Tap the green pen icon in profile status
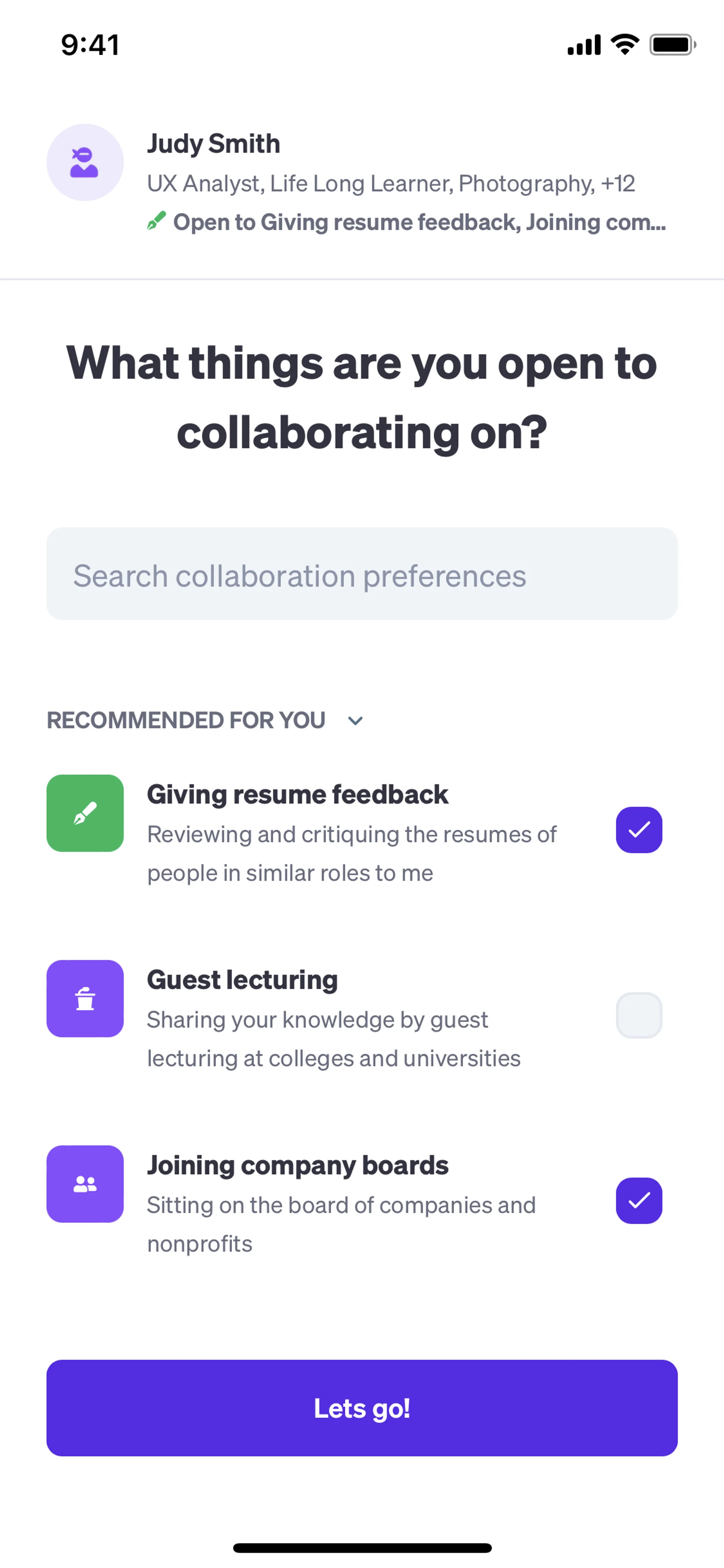Image resolution: width=724 pixels, height=1568 pixels. (156, 221)
